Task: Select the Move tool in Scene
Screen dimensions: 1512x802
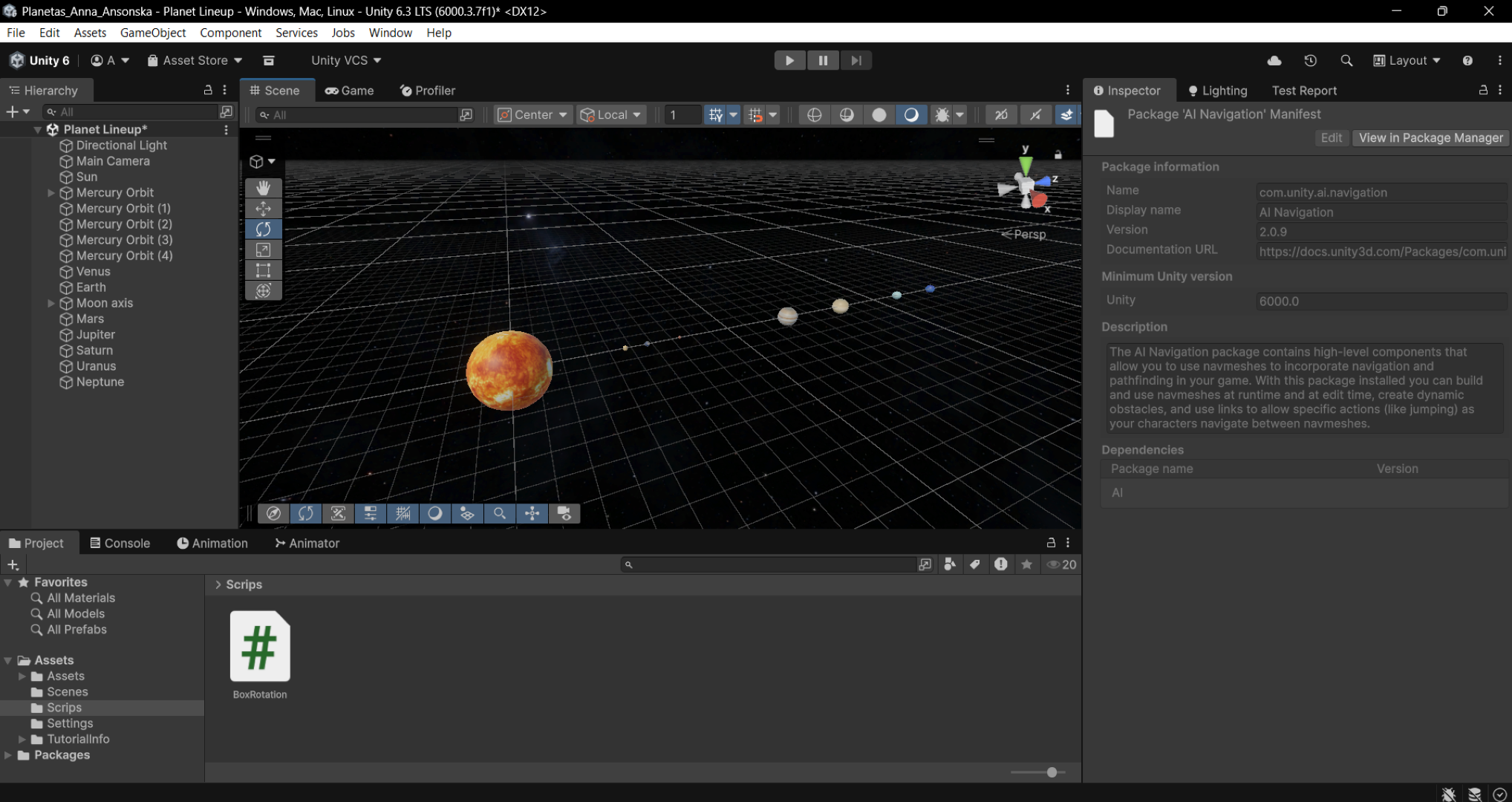Action: pos(263,209)
